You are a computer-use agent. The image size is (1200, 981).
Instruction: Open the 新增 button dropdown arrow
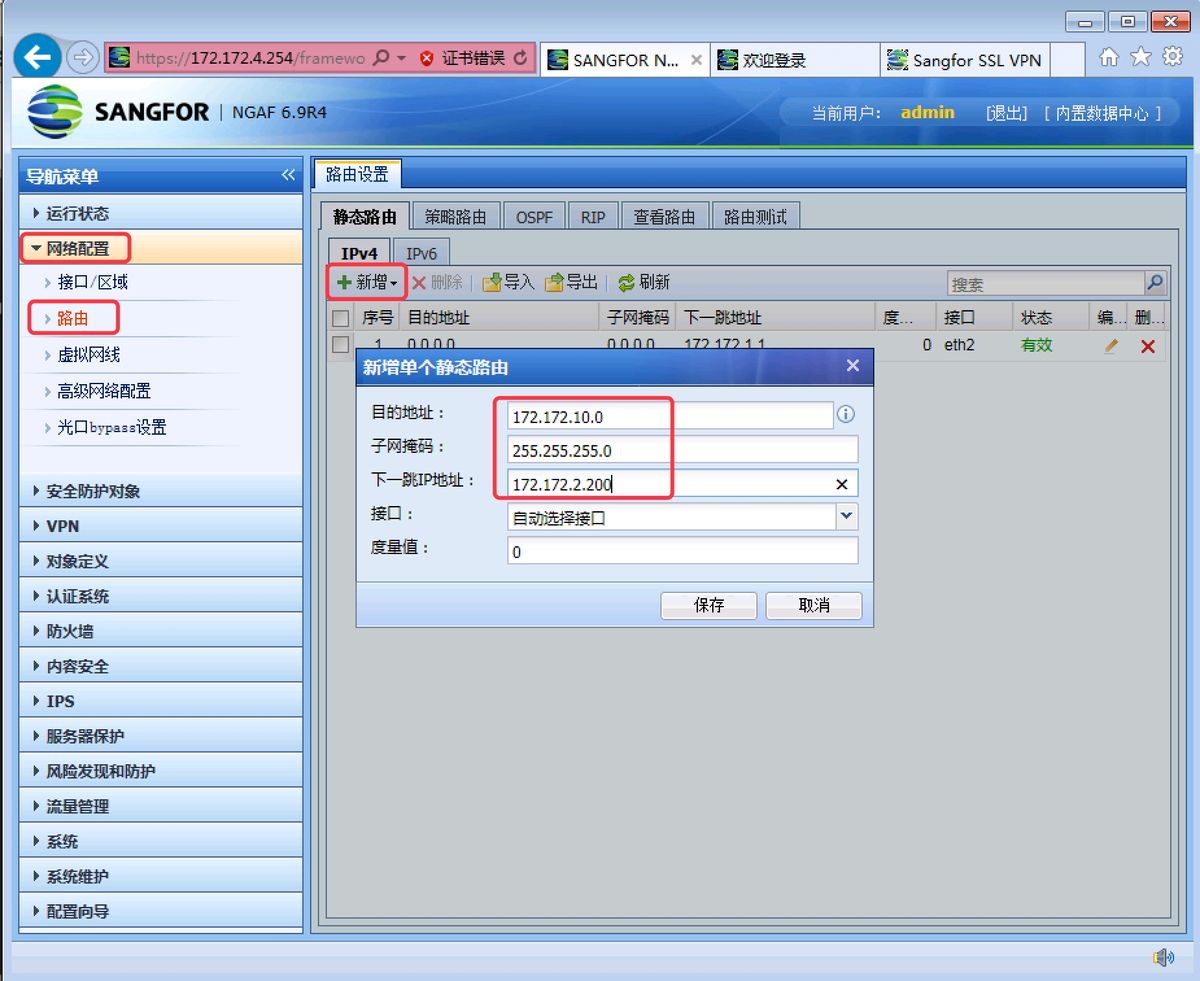(393, 282)
